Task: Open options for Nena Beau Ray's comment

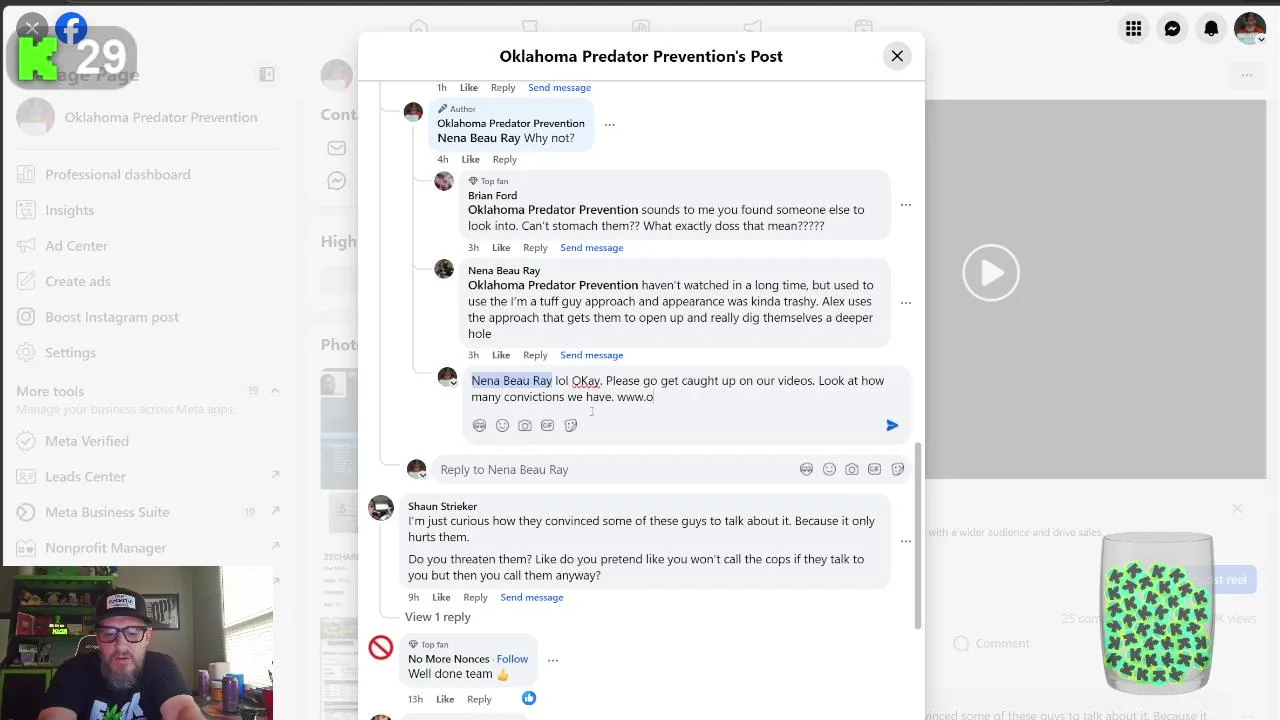Action: [x=906, y=302]
